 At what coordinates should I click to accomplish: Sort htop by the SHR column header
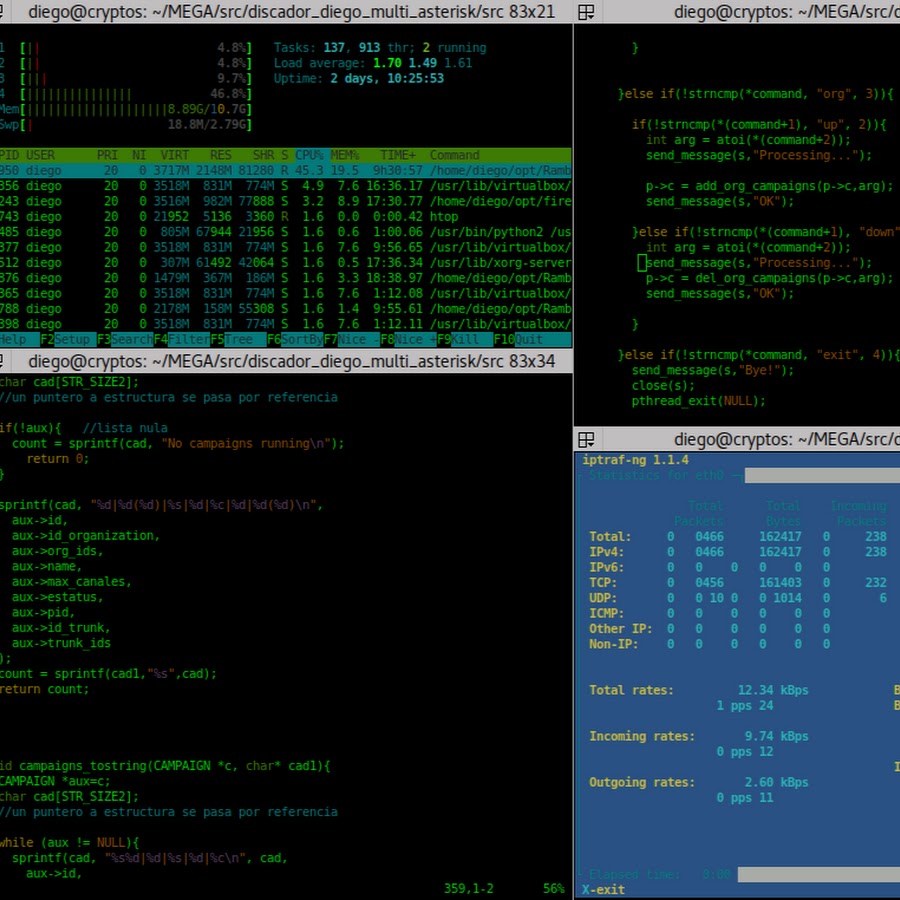pos(263,156)
